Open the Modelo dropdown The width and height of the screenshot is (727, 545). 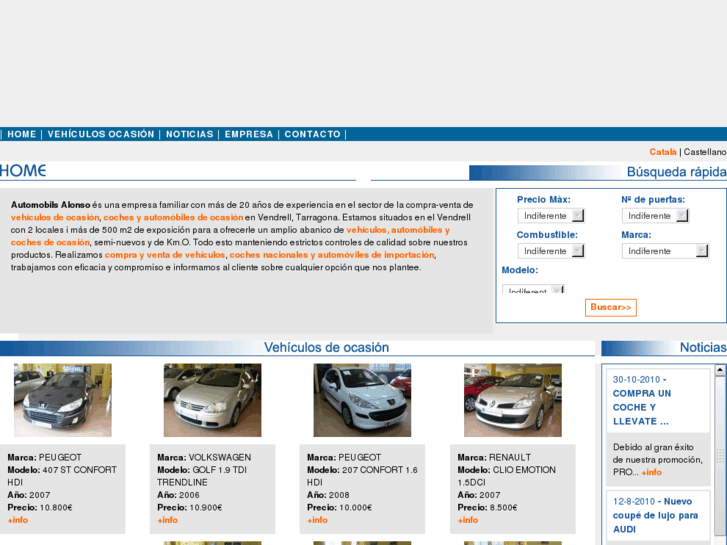[x=533, y=289]
